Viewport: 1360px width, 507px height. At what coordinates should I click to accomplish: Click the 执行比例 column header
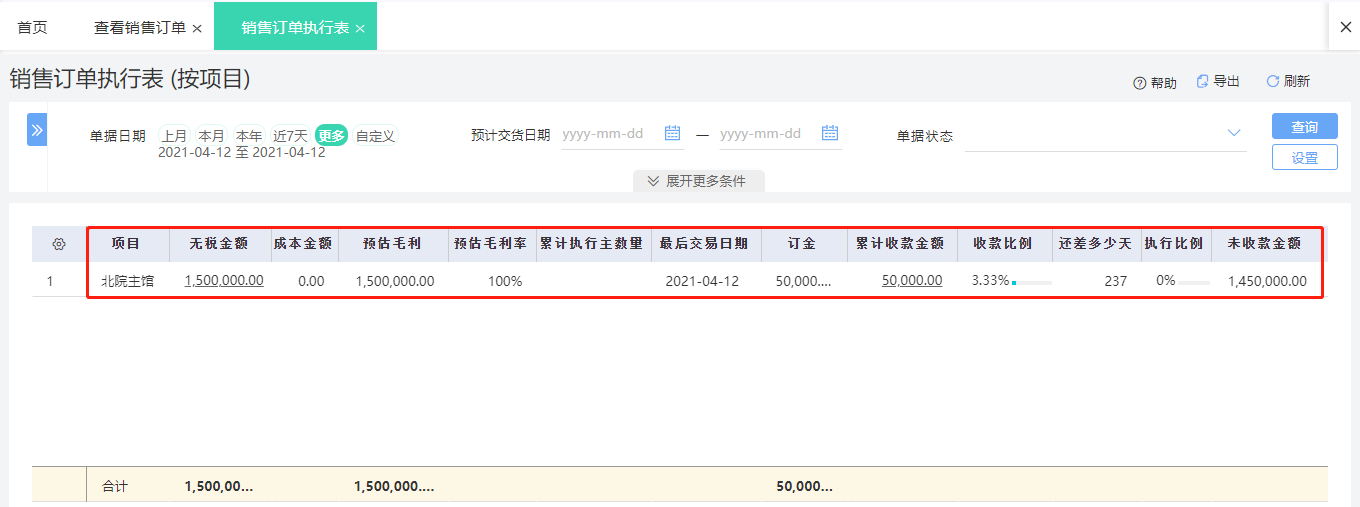[x=1174, y=244]
